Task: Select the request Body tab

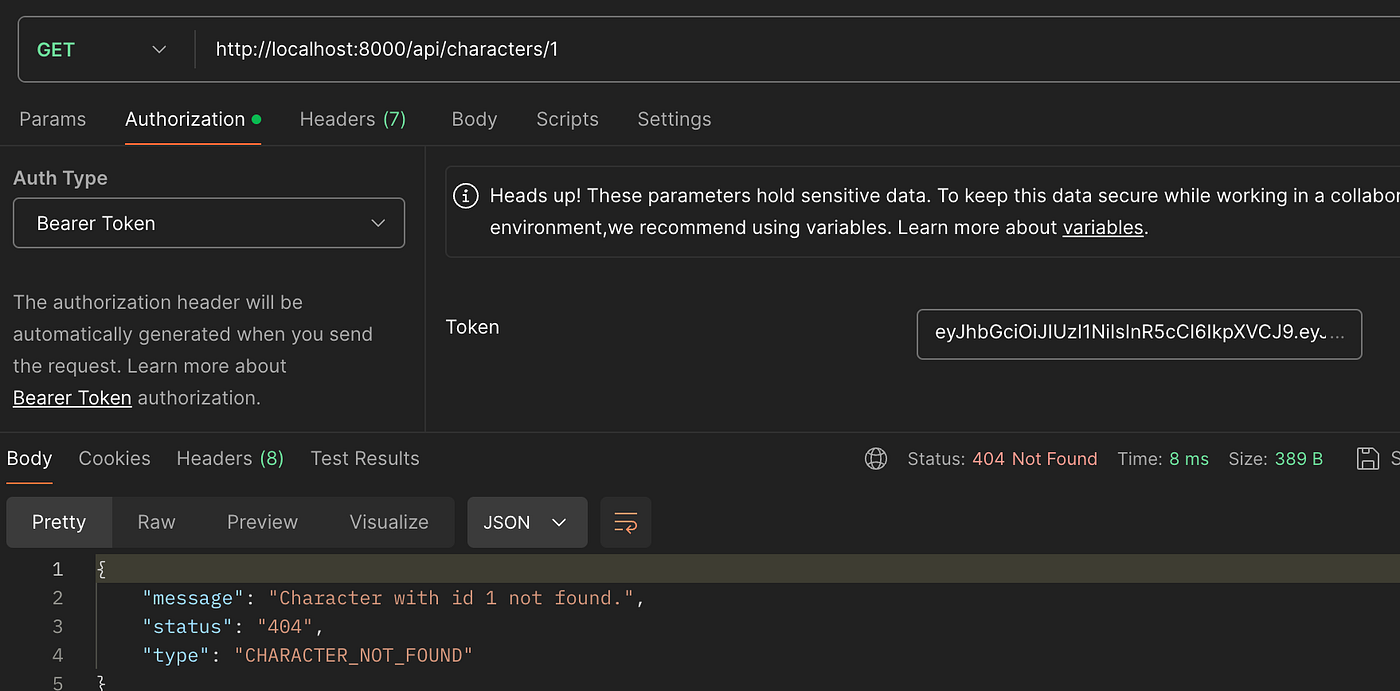Action: pos(474,119)
